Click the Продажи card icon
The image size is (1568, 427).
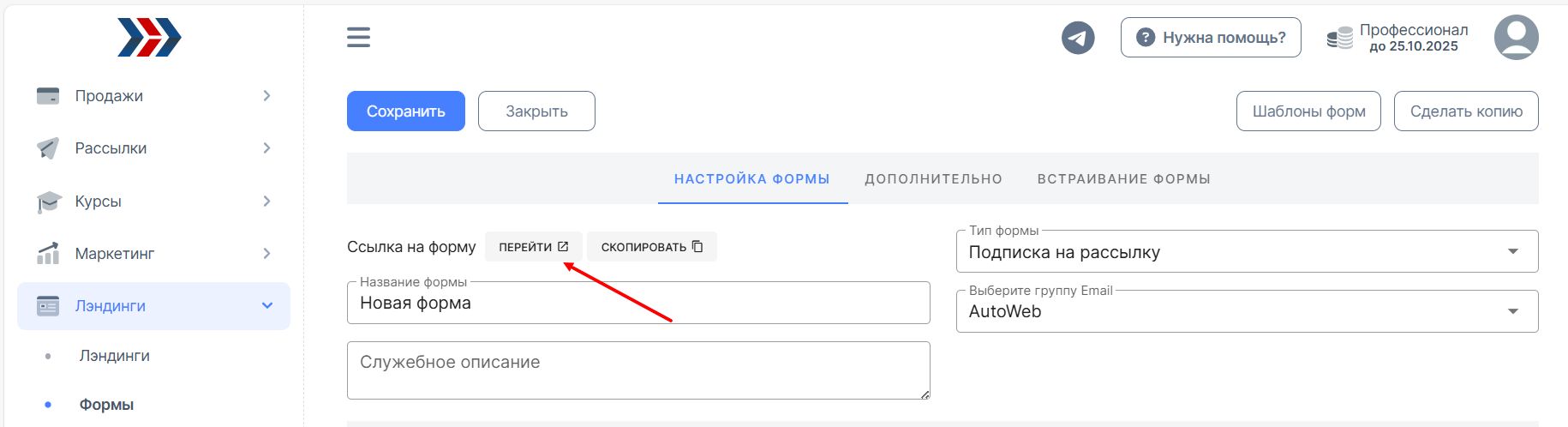[48, 96]
